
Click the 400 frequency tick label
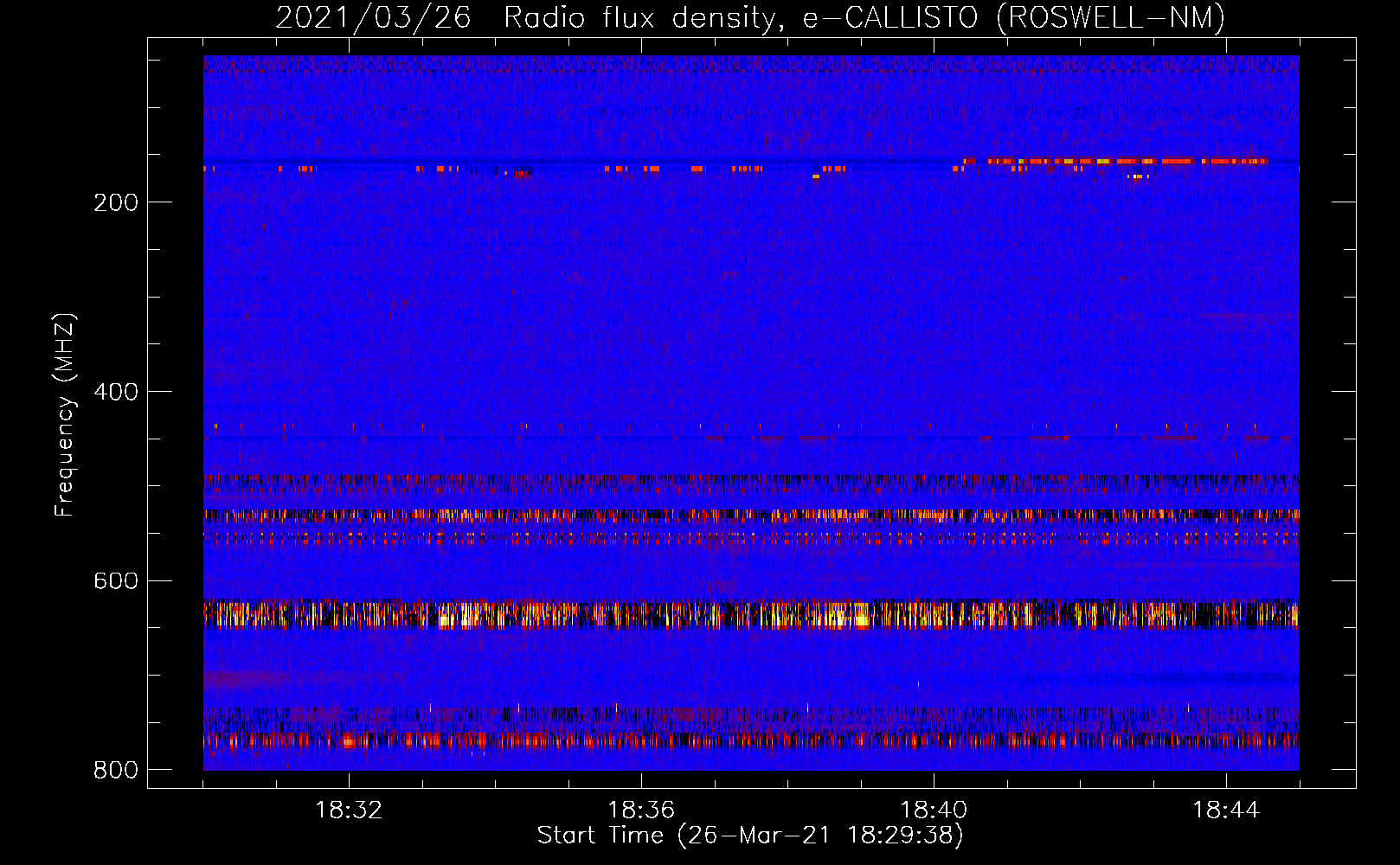[116, 392]
